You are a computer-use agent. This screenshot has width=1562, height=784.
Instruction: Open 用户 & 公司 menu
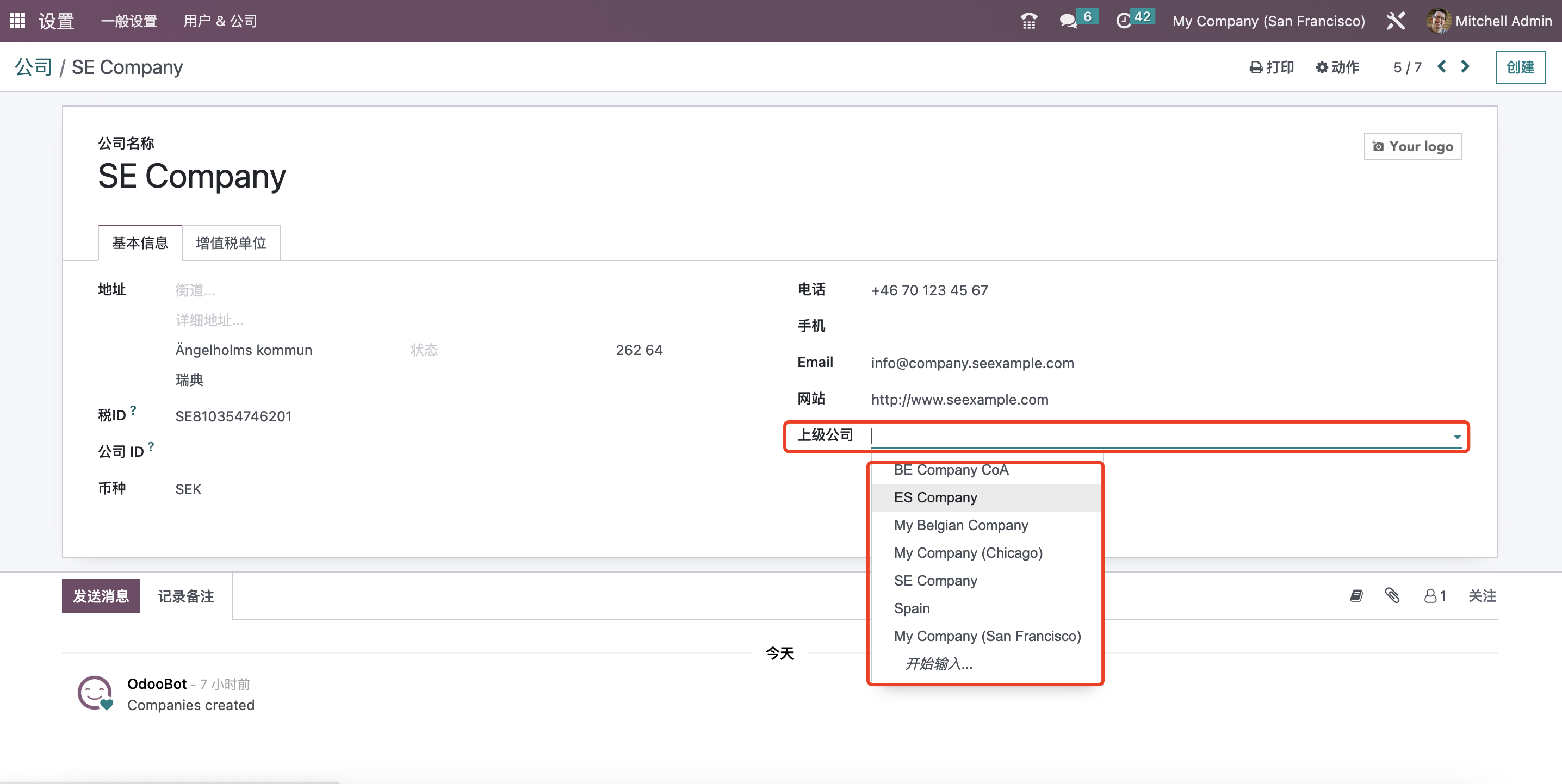220,21
